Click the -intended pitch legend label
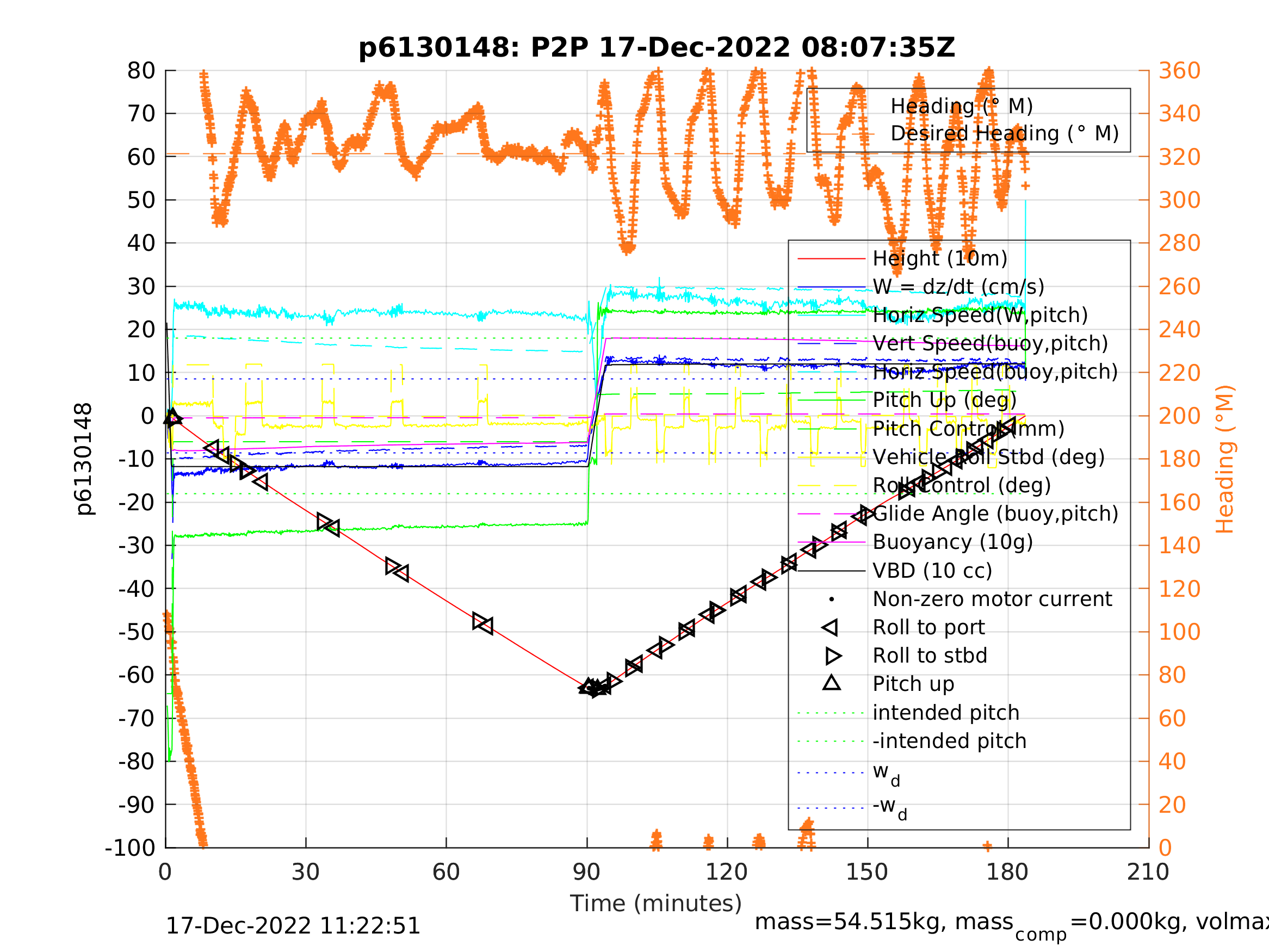 (x=949, y=741)
